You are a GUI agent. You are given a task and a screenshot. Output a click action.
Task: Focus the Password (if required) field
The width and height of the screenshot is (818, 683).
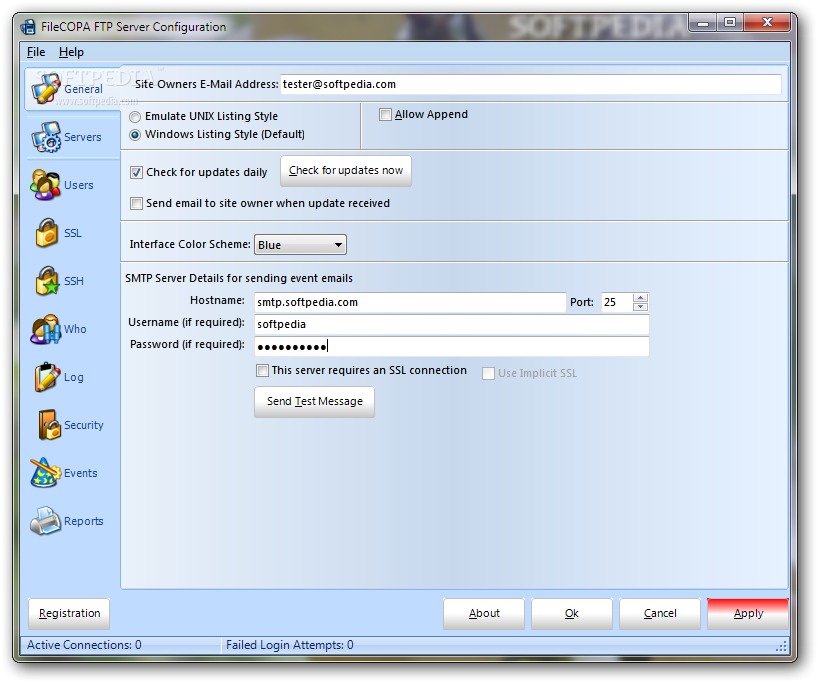(452, 346)
